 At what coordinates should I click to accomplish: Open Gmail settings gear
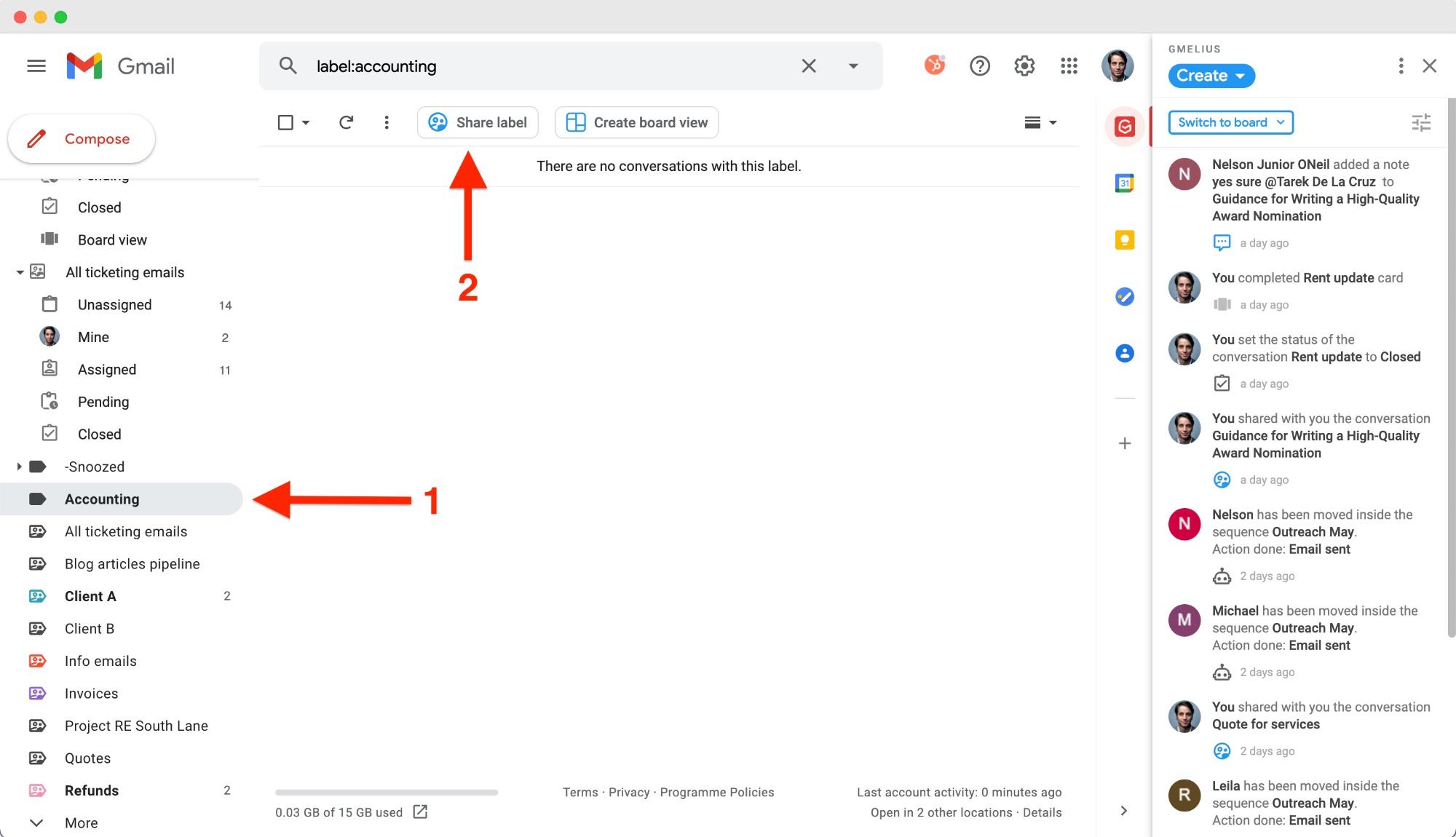pyautogui.click(x=1024, y=66)
